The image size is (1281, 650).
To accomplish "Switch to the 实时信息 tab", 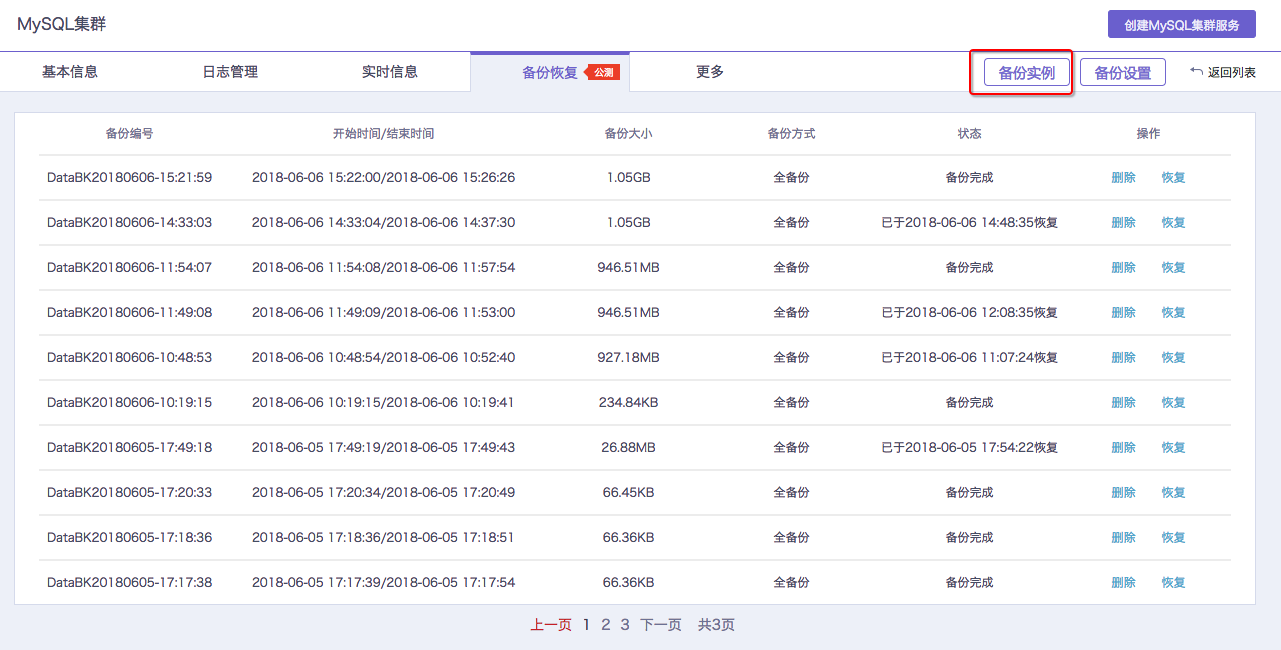I will [390, 72].
